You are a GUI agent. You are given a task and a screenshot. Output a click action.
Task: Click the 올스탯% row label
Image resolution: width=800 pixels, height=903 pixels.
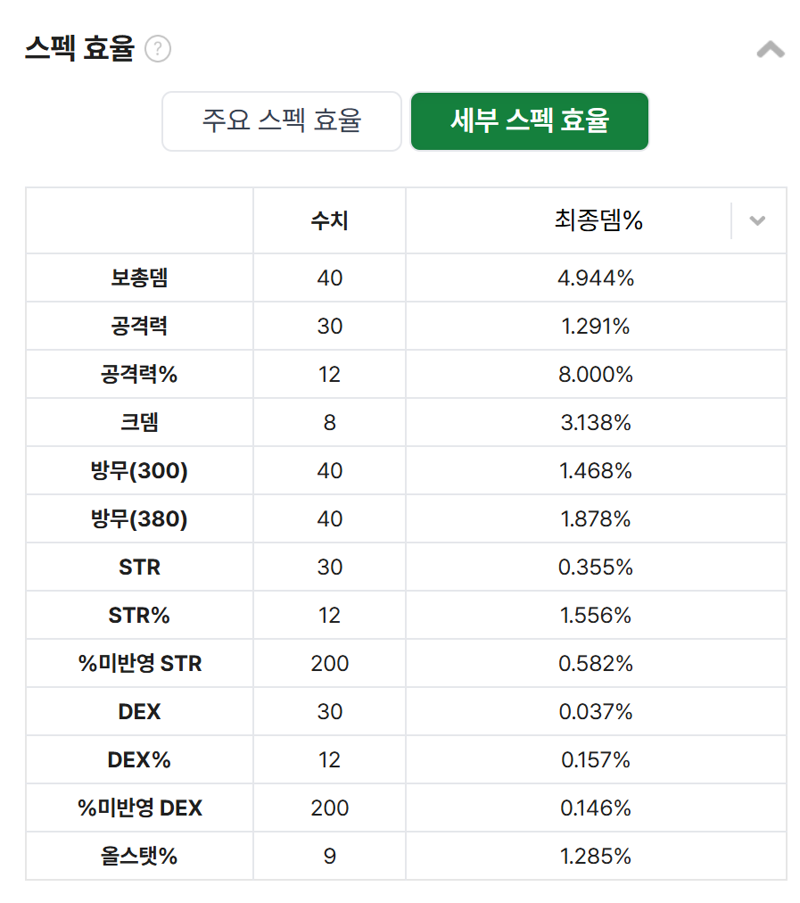click(x=139, y=856)
